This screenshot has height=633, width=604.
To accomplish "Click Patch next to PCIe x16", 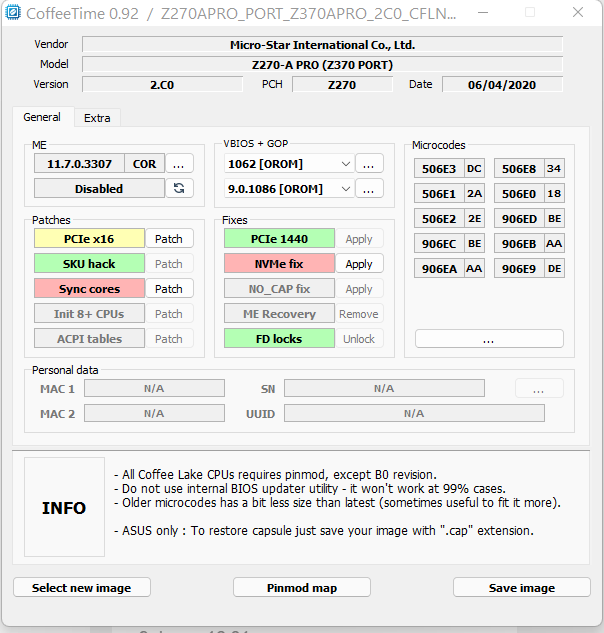I will click(x=169, y=239).
